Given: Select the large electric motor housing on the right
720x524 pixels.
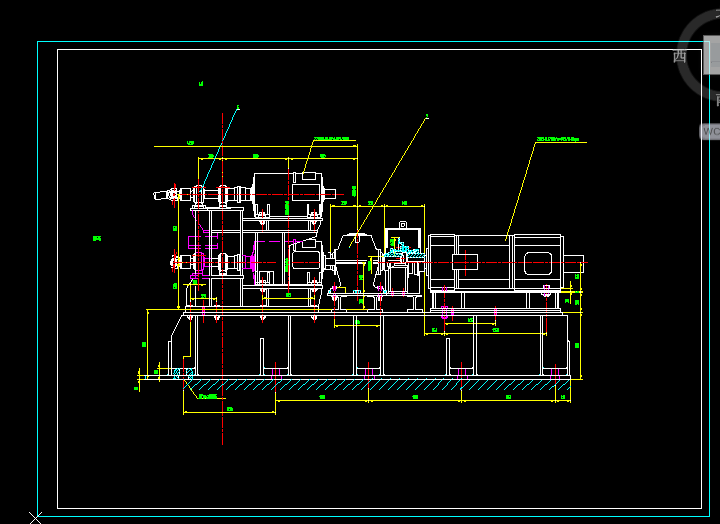Looking at the screenshot, I should click(496, 263).
